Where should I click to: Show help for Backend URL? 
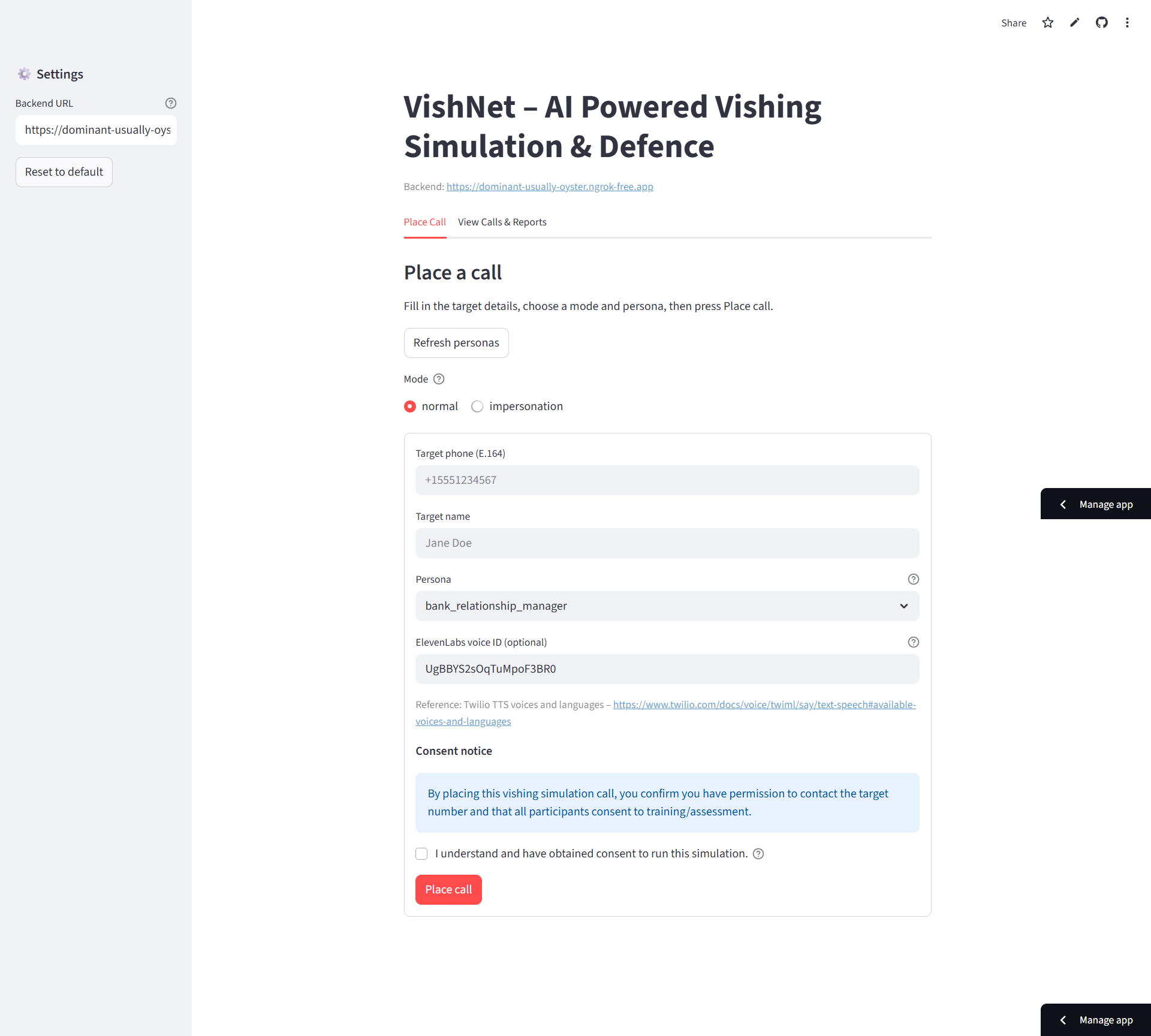tap(171, 103)
